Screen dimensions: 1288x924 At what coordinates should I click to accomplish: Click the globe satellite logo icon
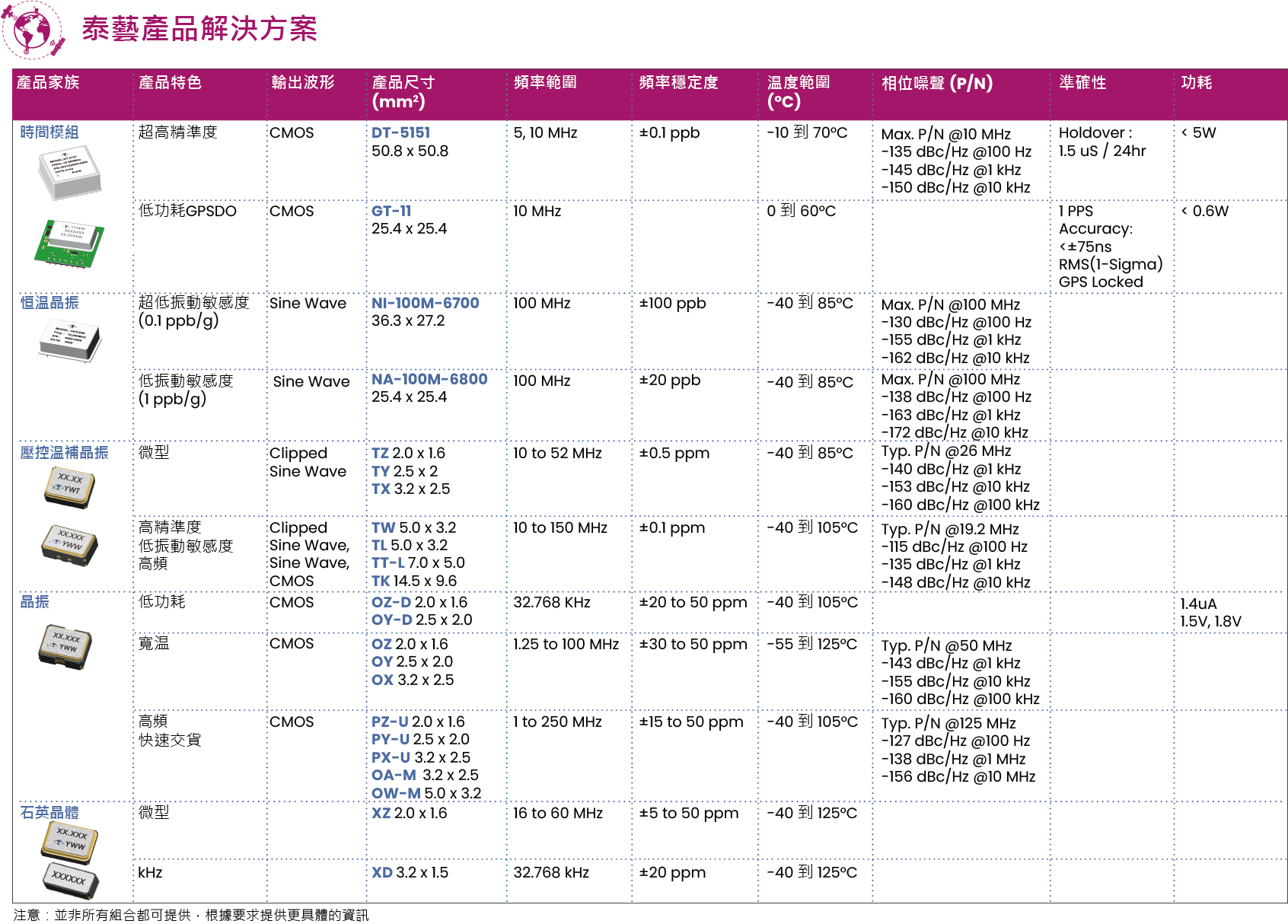[33, 30]
